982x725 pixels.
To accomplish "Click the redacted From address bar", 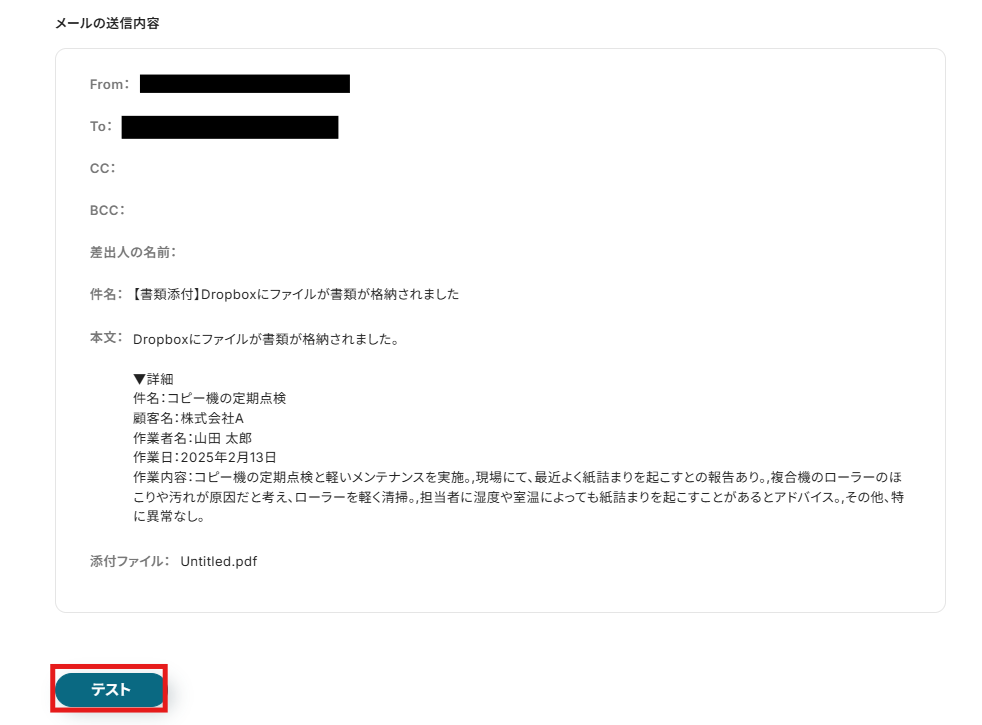I will (245, 84).
